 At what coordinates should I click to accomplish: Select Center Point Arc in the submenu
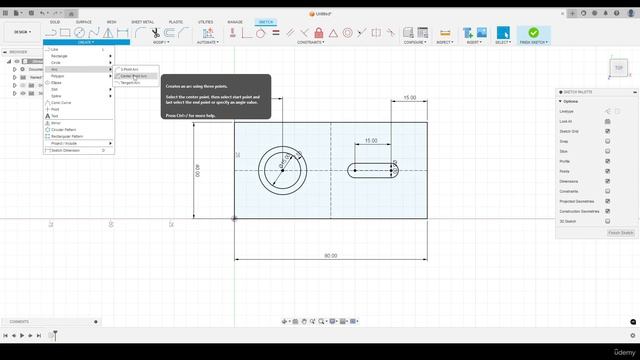(136, 76)
